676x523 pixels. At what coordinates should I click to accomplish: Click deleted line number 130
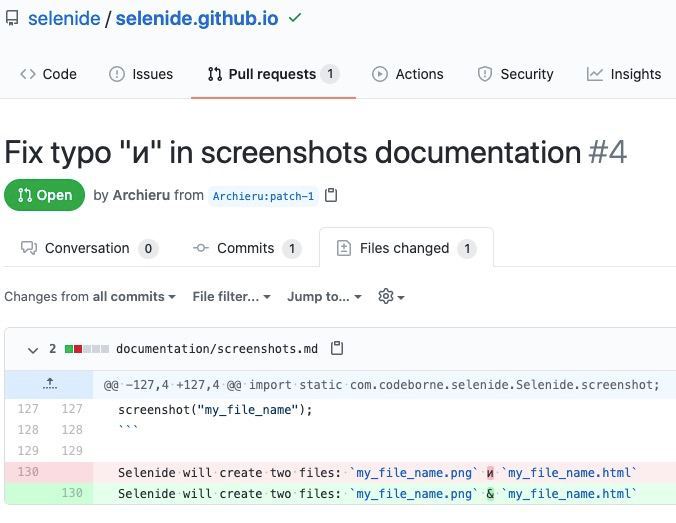tap(28, 472)
